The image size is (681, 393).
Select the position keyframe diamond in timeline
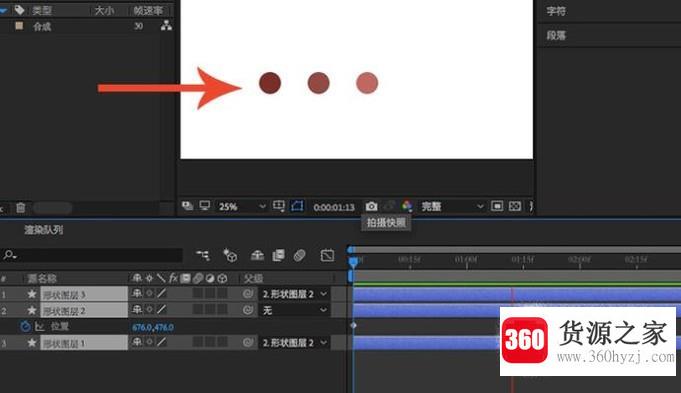click(x=354, y=325)
